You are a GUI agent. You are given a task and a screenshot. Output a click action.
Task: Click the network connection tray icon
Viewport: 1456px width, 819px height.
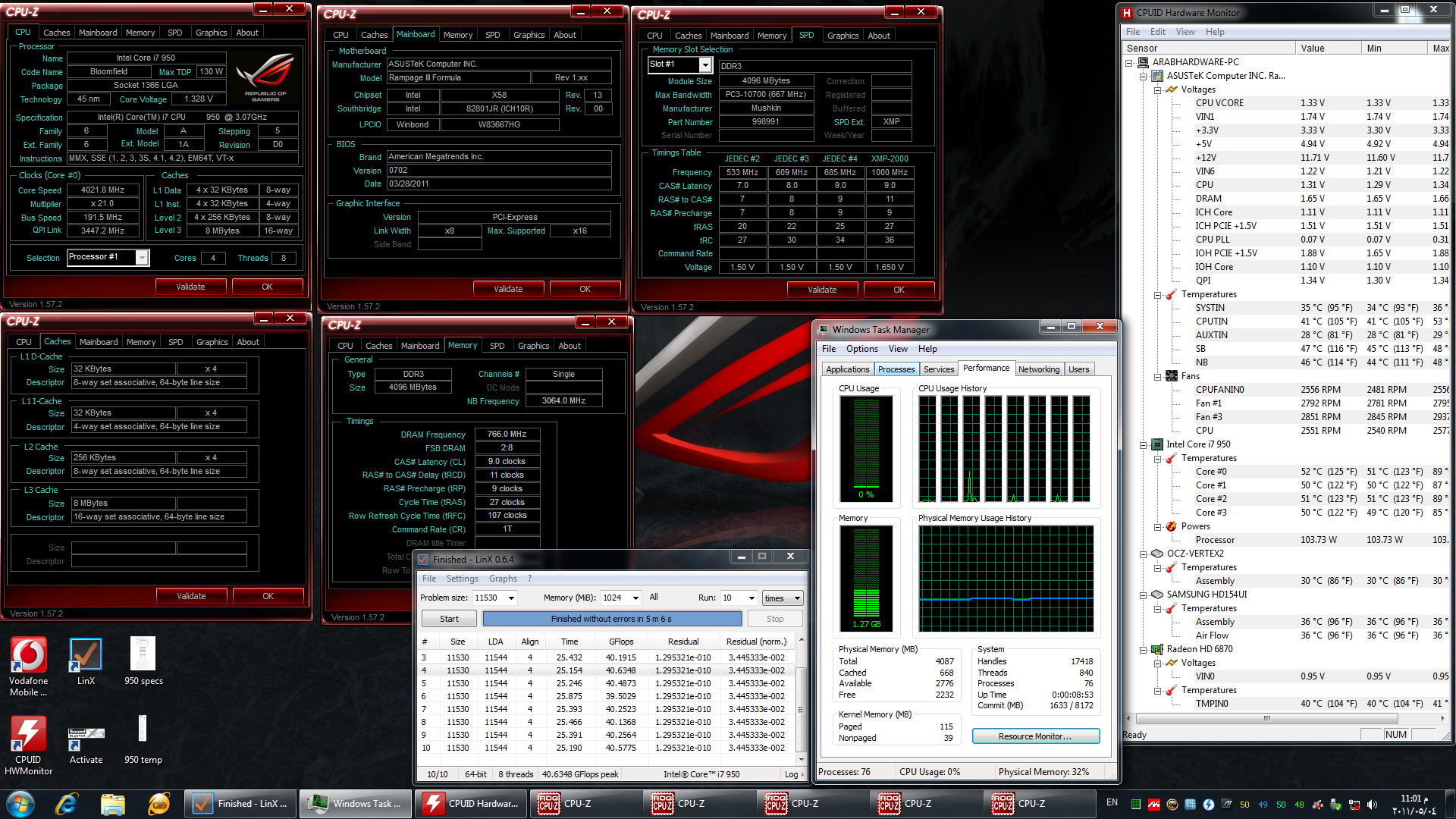pos(1354,804)
